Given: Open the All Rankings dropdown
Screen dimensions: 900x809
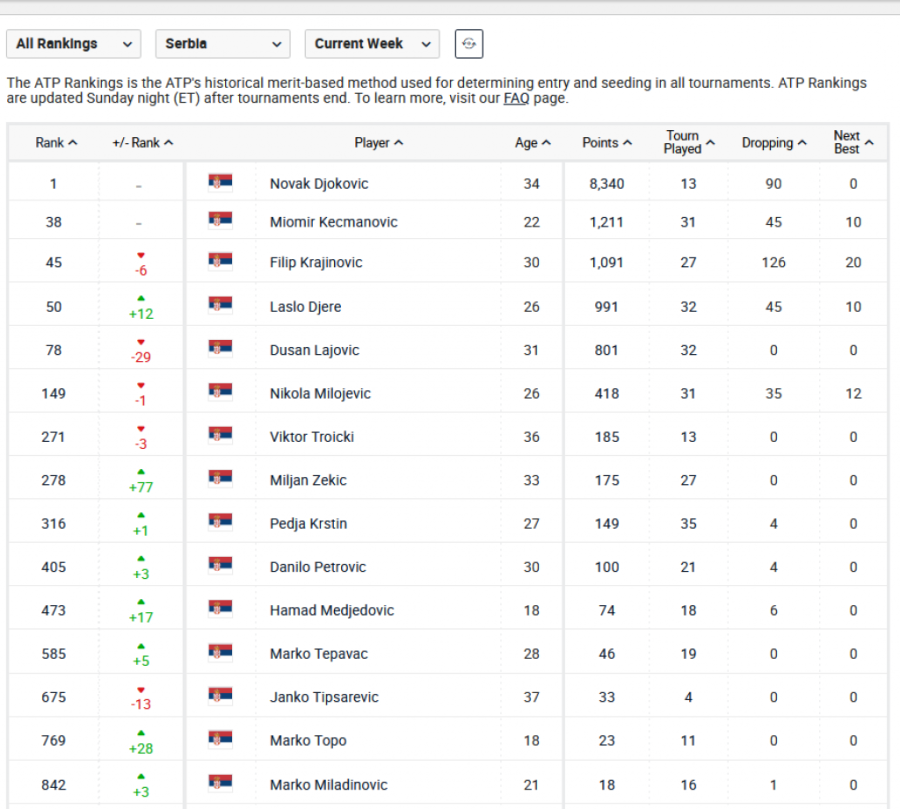Looking at the screenshot, I should 73,44.
